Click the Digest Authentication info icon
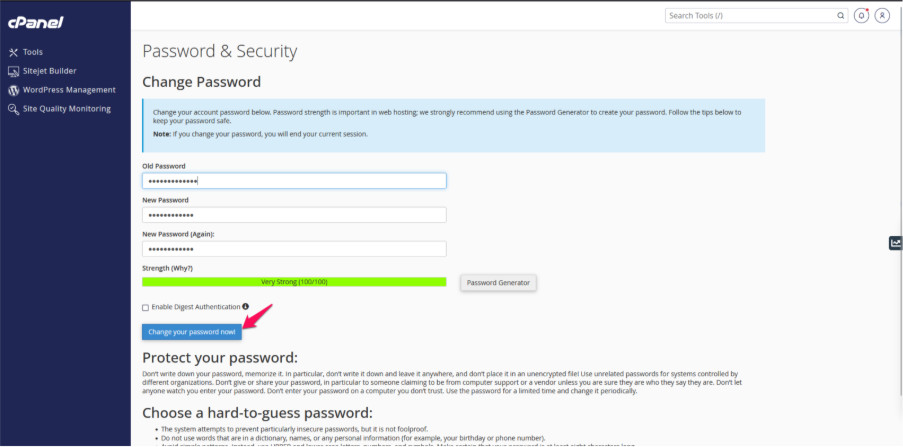Viewport: 903px width, 447px height. pos(246,306)
